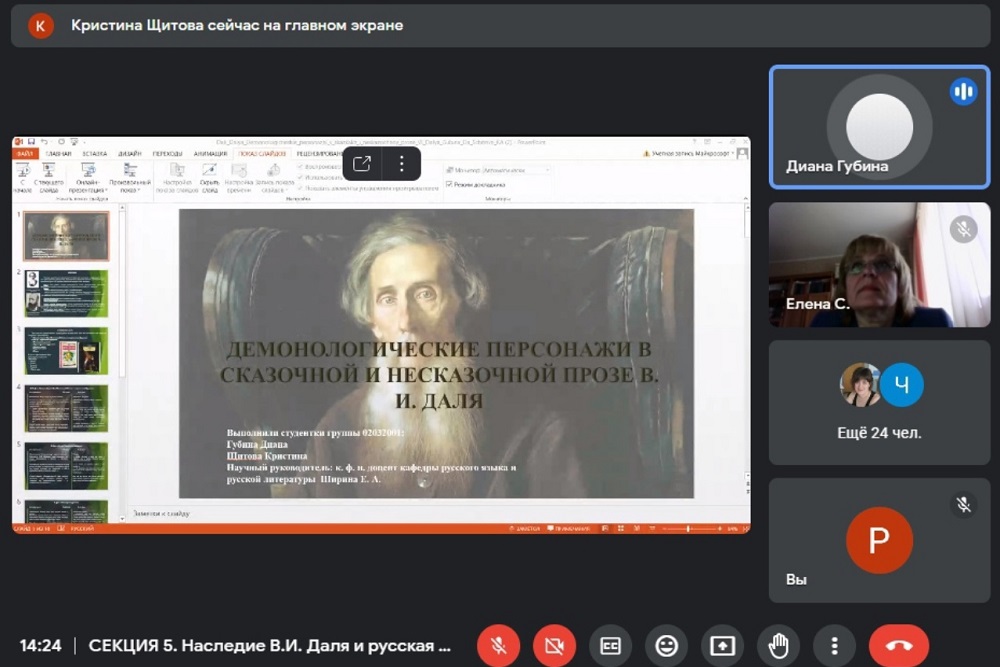1000x667 pixels.
Task: Adjust the PowerPoint zoom slider
Action: tap(688, 528)
